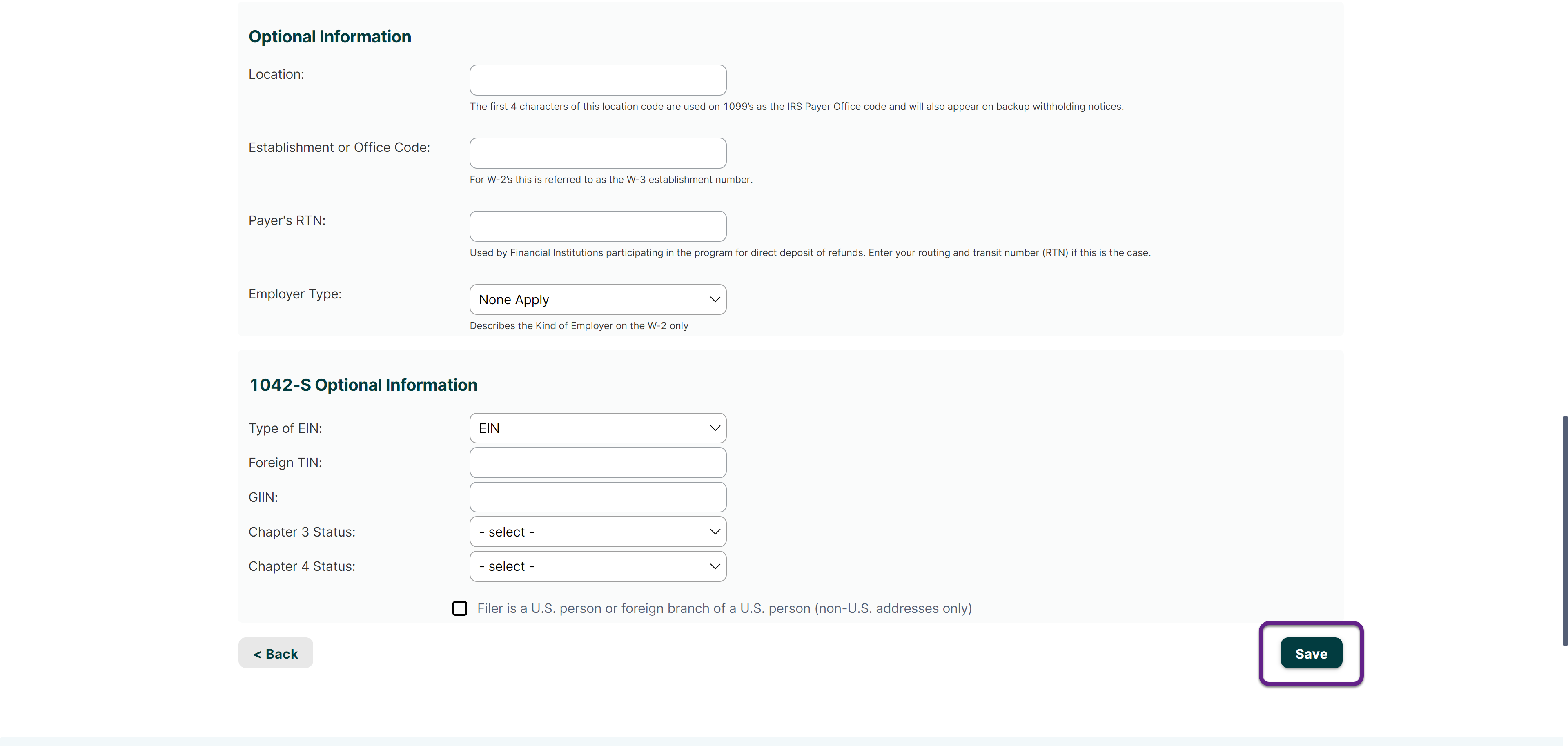Click the Filer is a U.S. person label text
Viewport: 1568px width, 746px height.
tap(724, 608)
